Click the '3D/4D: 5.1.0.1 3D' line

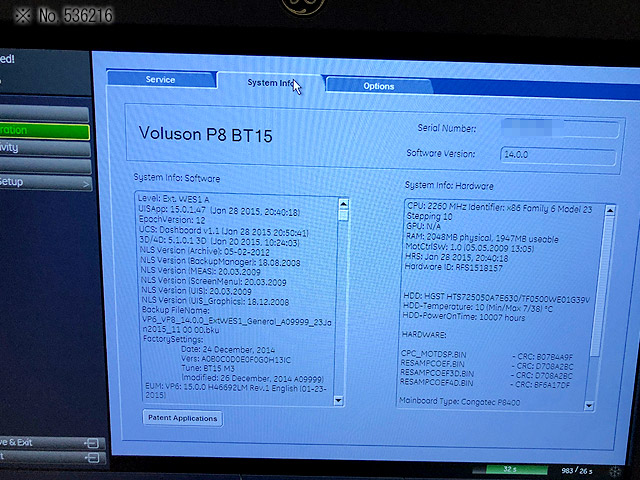tap(220, 241)
